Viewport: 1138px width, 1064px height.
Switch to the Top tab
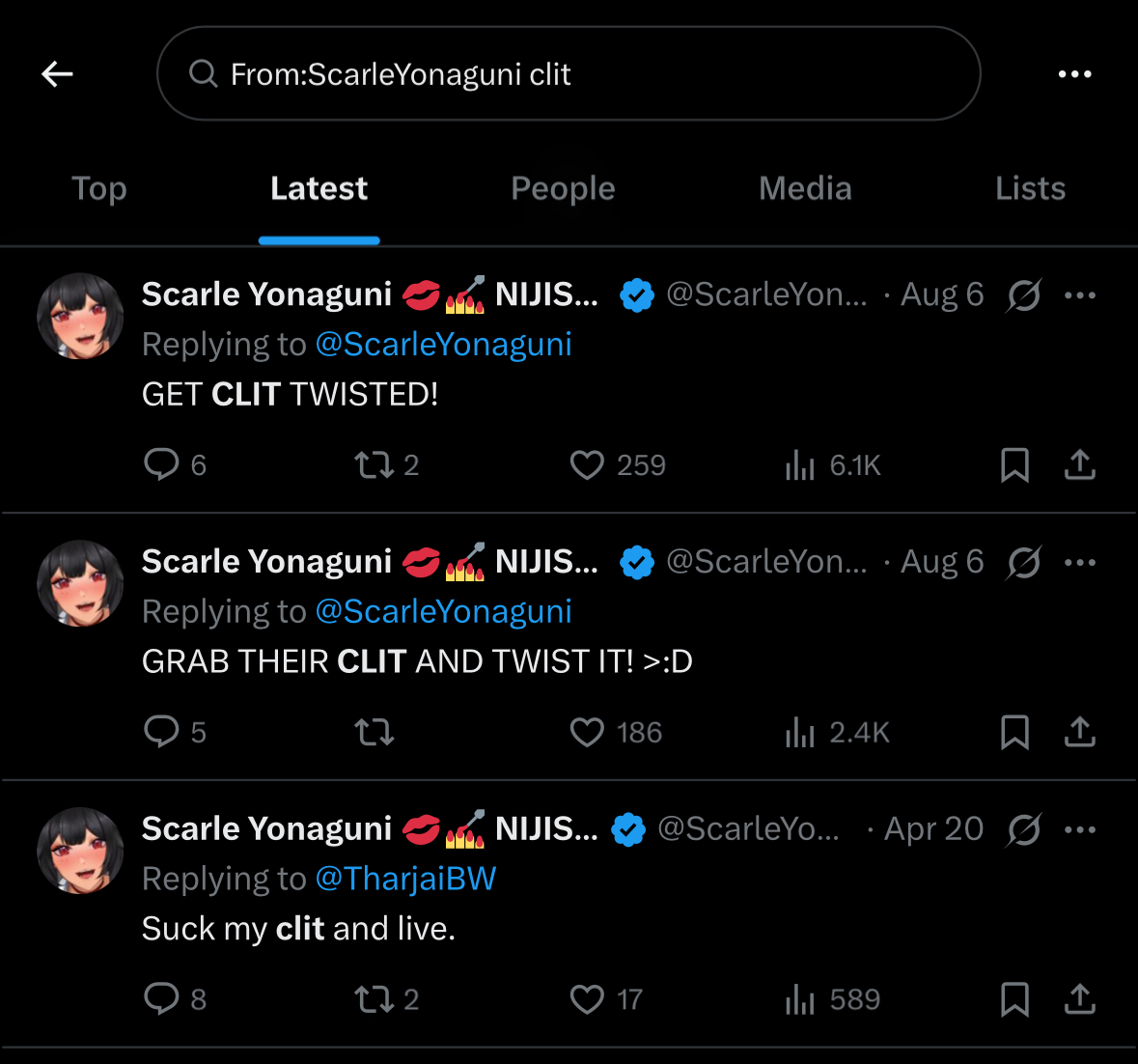99,188
